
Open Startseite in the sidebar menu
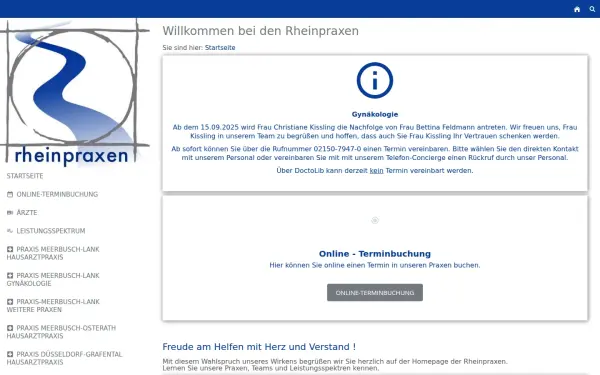pos(25,176)
